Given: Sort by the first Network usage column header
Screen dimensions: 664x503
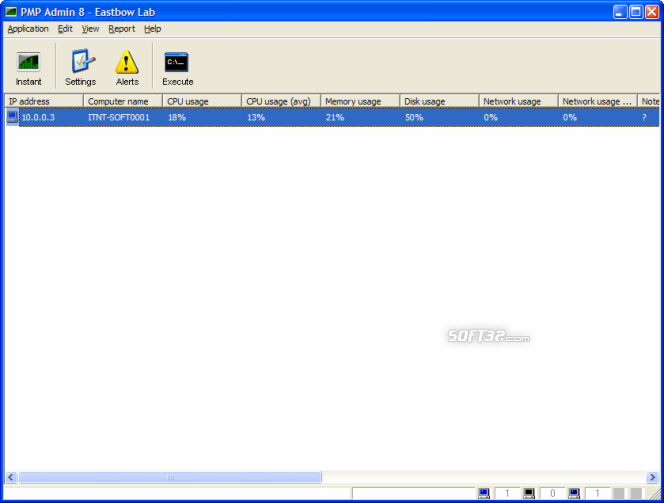Looking at the screenshot, I should 518,101.
